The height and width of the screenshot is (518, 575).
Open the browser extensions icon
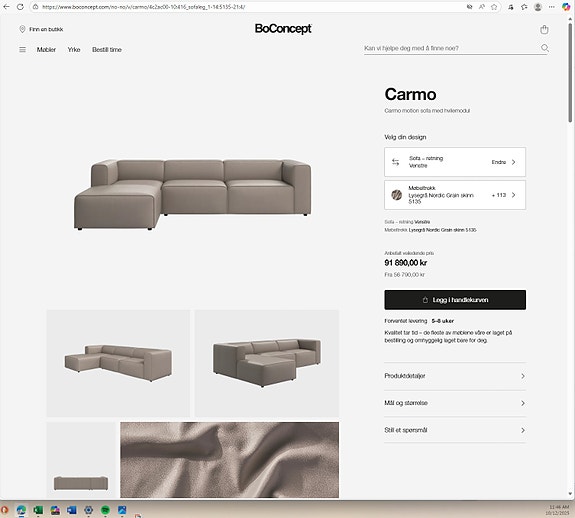pyautogui.click(x=510, y=7)
